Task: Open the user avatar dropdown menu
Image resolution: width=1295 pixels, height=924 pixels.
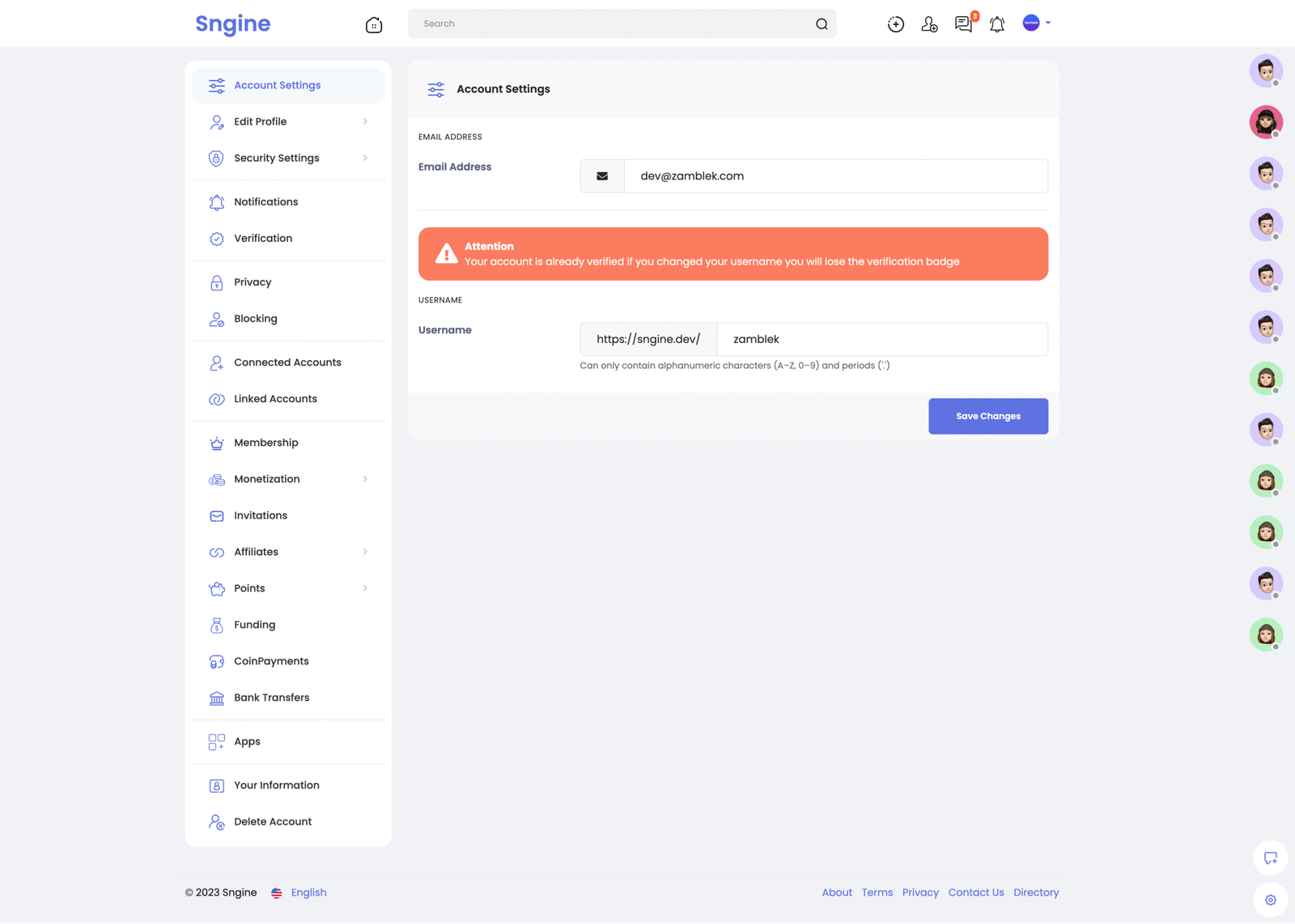Action: click(x=1036, y=23)
